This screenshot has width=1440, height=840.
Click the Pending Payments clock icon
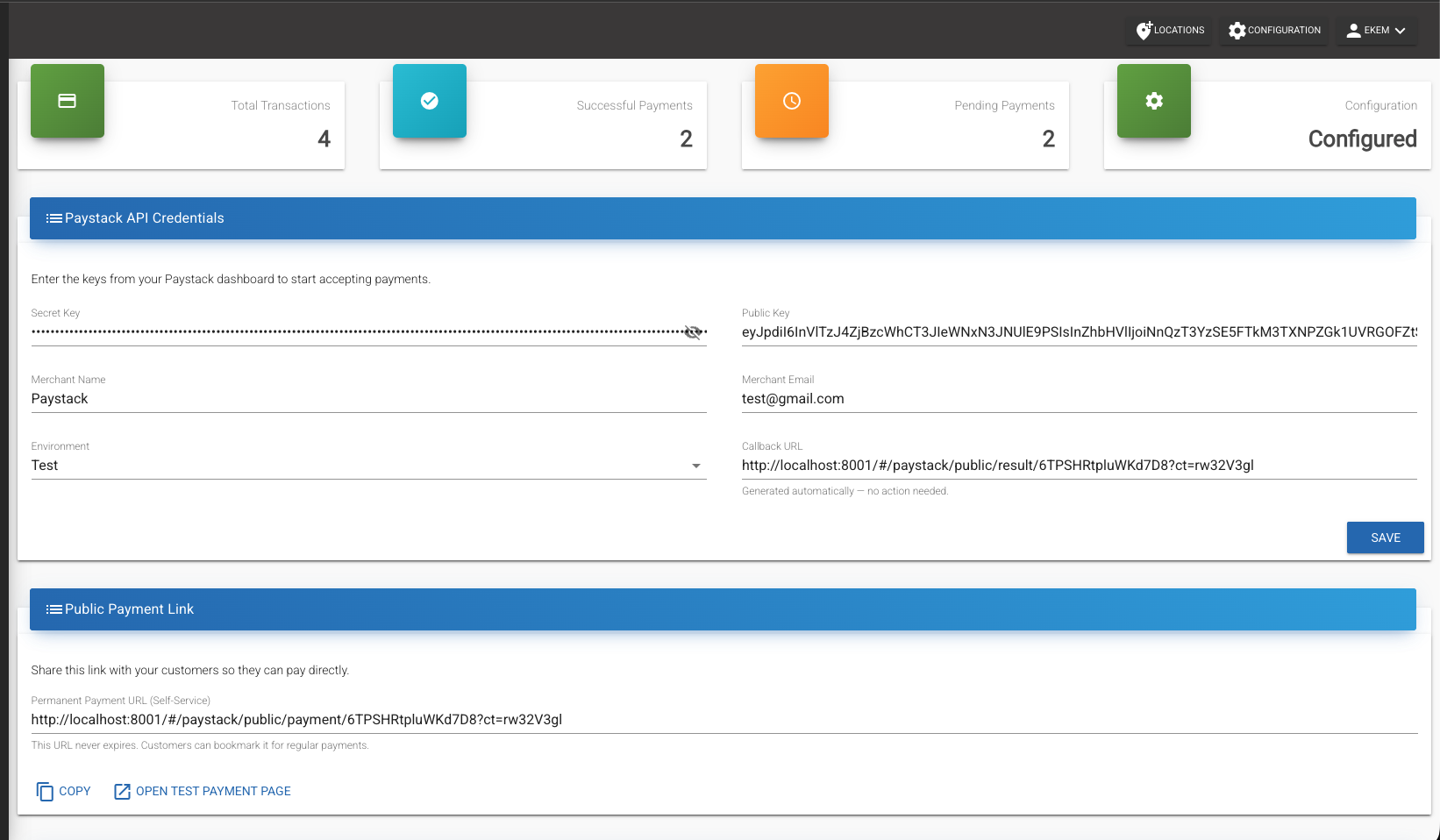(x=792, y=101)
